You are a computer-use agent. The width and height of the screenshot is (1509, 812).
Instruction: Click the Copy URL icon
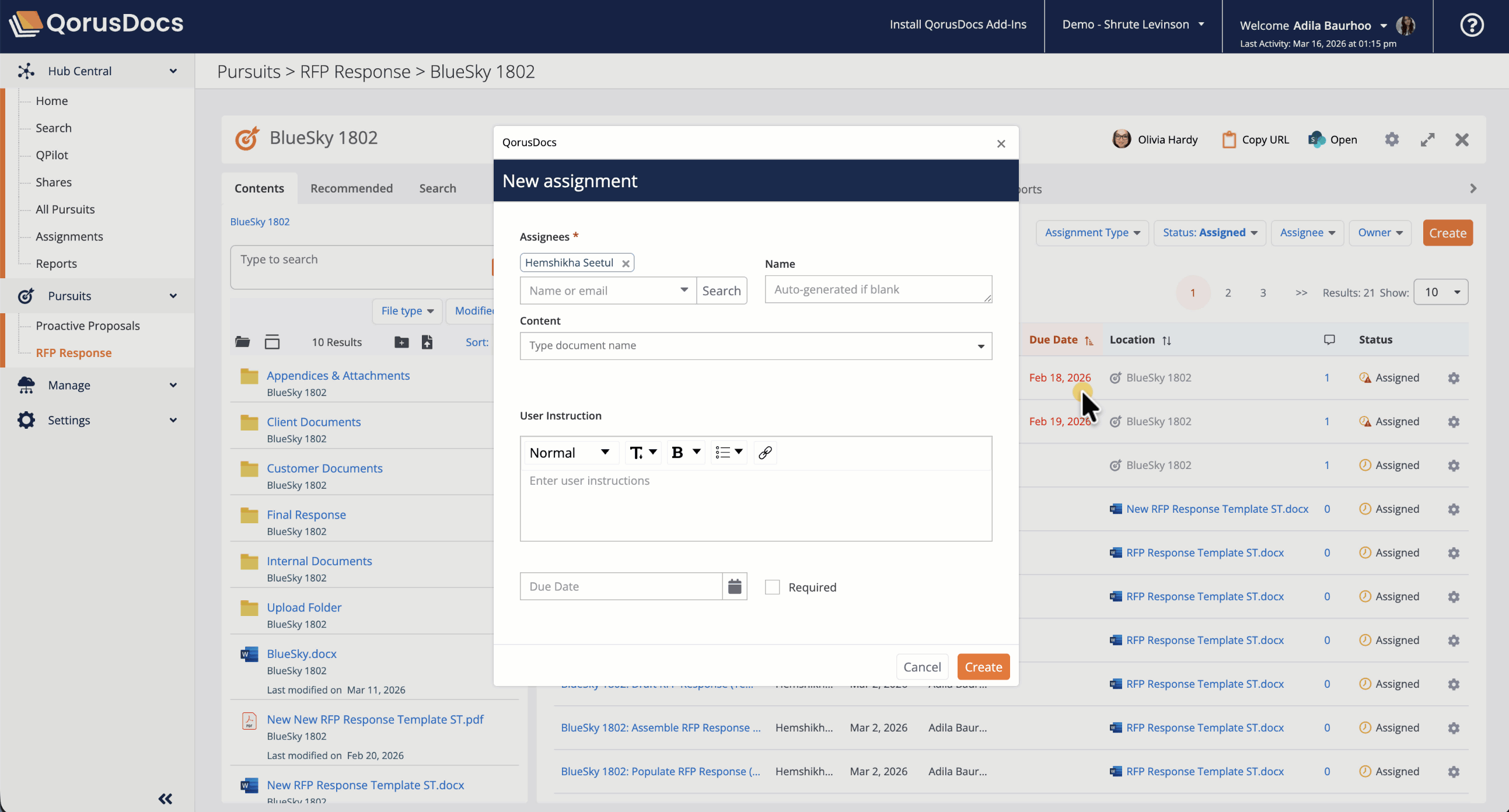pos(1228,139)
